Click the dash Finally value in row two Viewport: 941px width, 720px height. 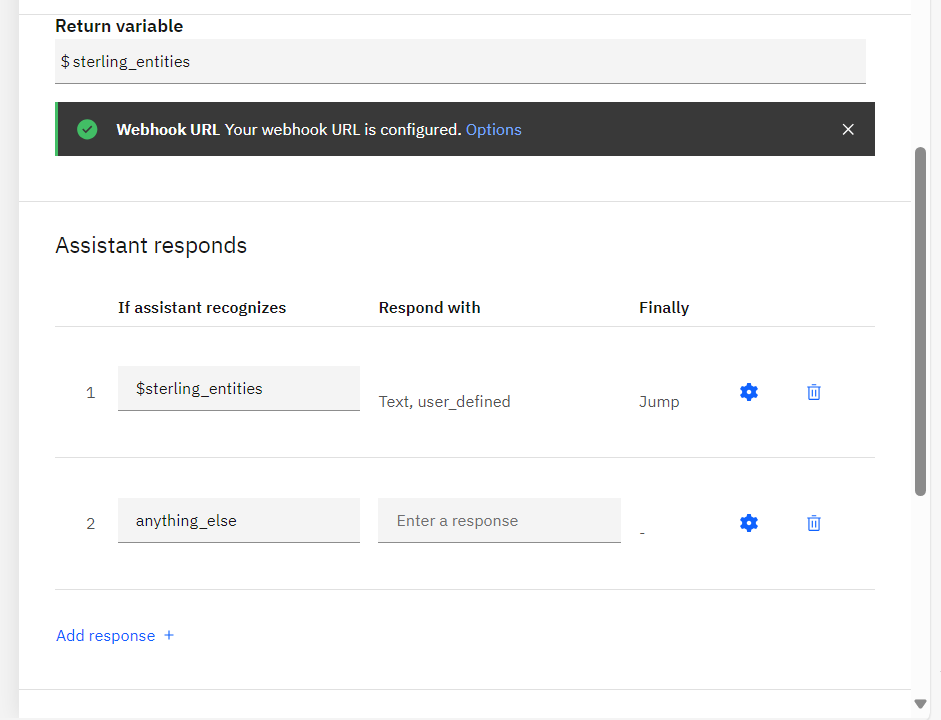(642, 533)
